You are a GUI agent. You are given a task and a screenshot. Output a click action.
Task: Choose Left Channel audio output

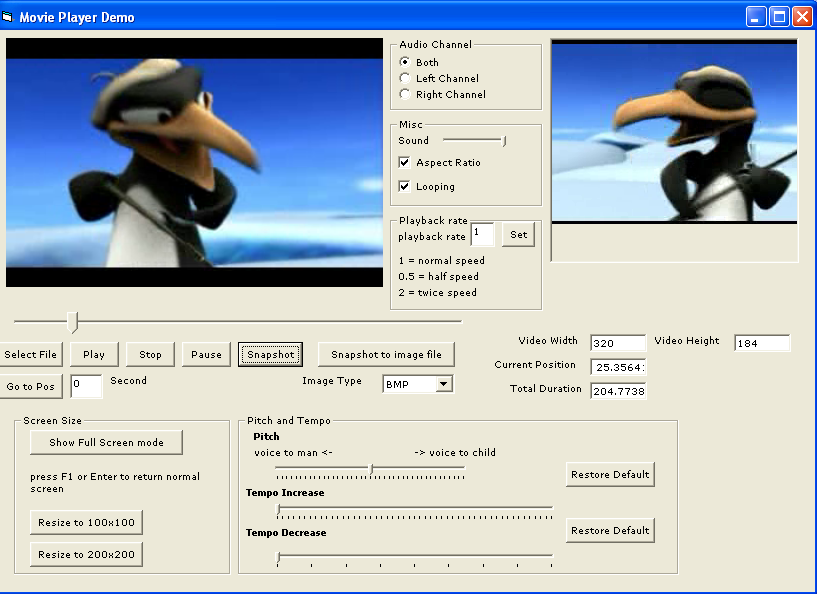click(405, 78)
